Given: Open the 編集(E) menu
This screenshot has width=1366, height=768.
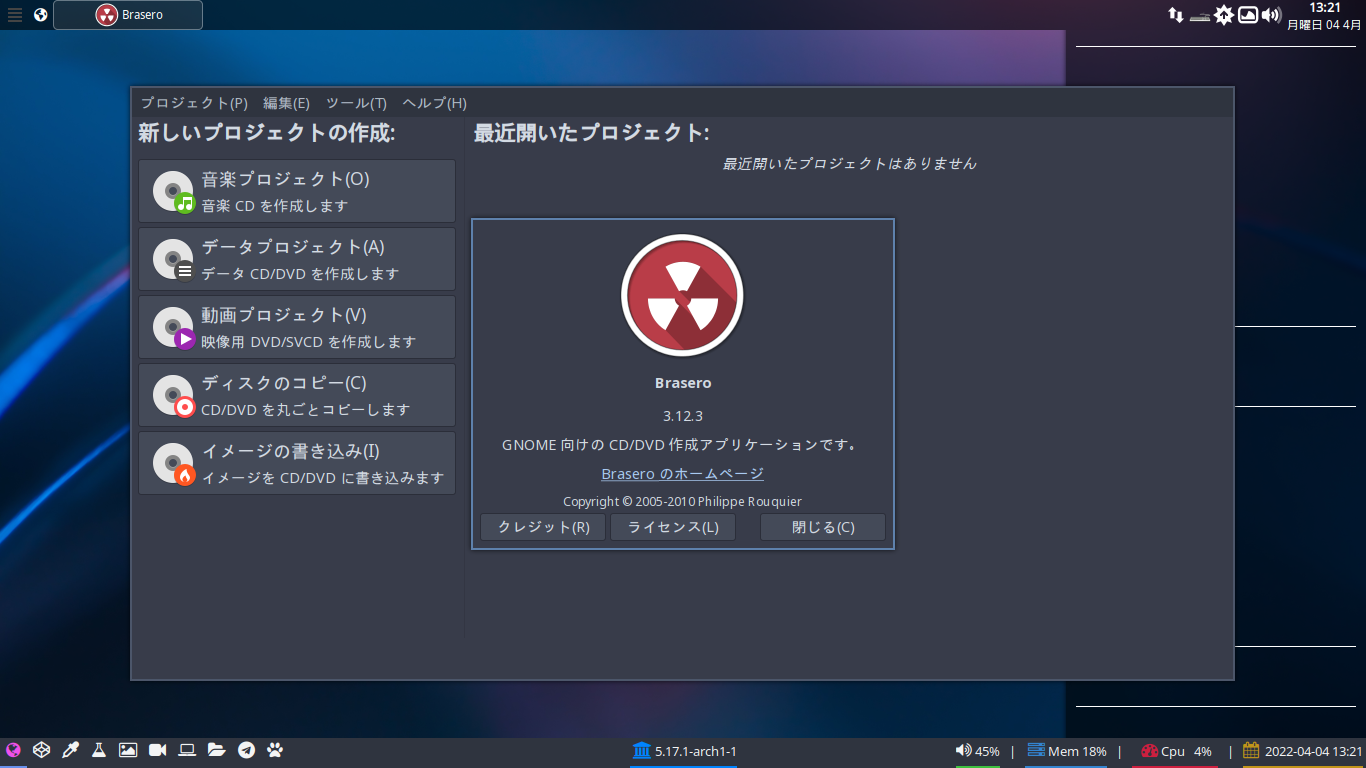Looking at the screenshot, I should pyautogui.click(x=286, y=103).
